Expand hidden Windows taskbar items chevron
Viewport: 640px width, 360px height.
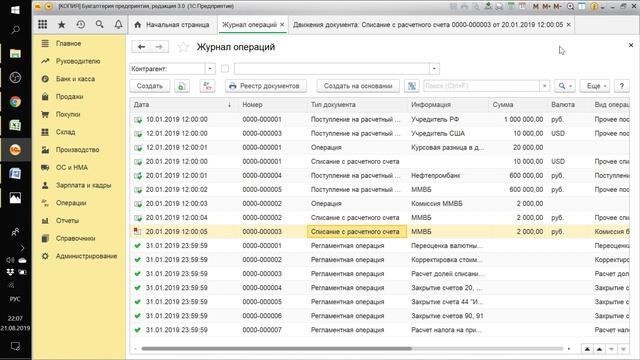(x=22, y=248)
